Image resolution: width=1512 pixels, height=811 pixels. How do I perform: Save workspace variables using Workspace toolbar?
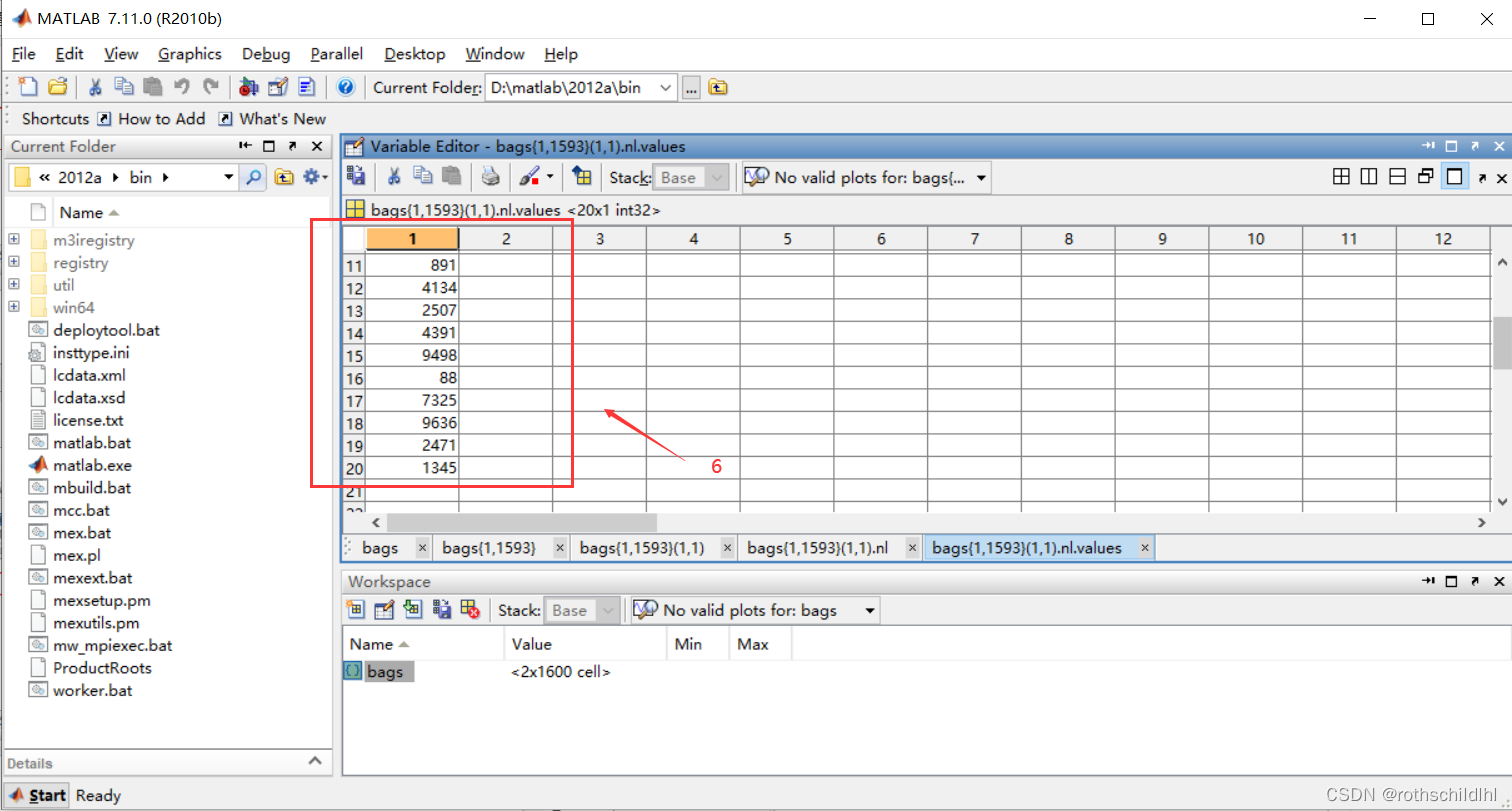(x=441, y=609)
